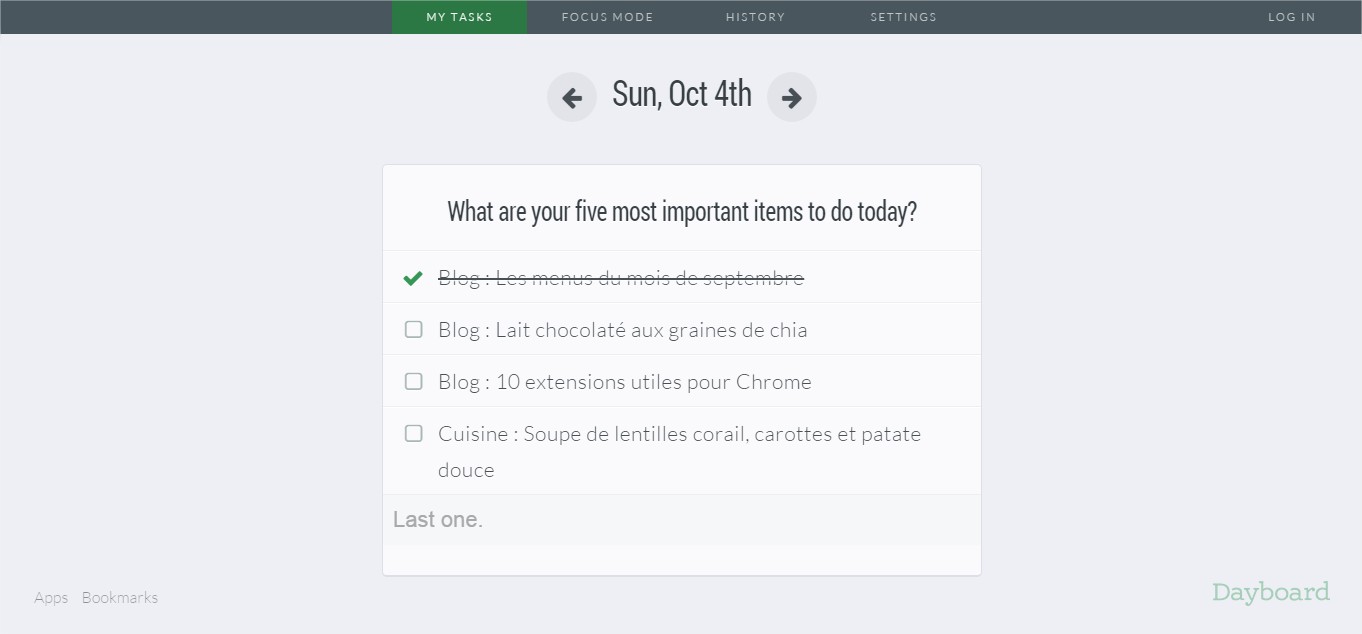Go to the Settings tab

tap(903, 17)
